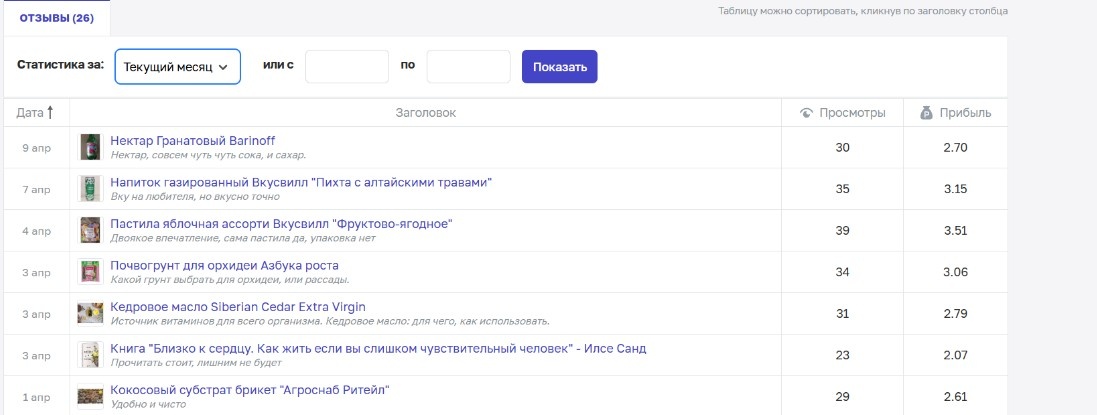Sort the table by Дата column
The width and height of the screenshot is (1097, 415).
tap(36, 113)
